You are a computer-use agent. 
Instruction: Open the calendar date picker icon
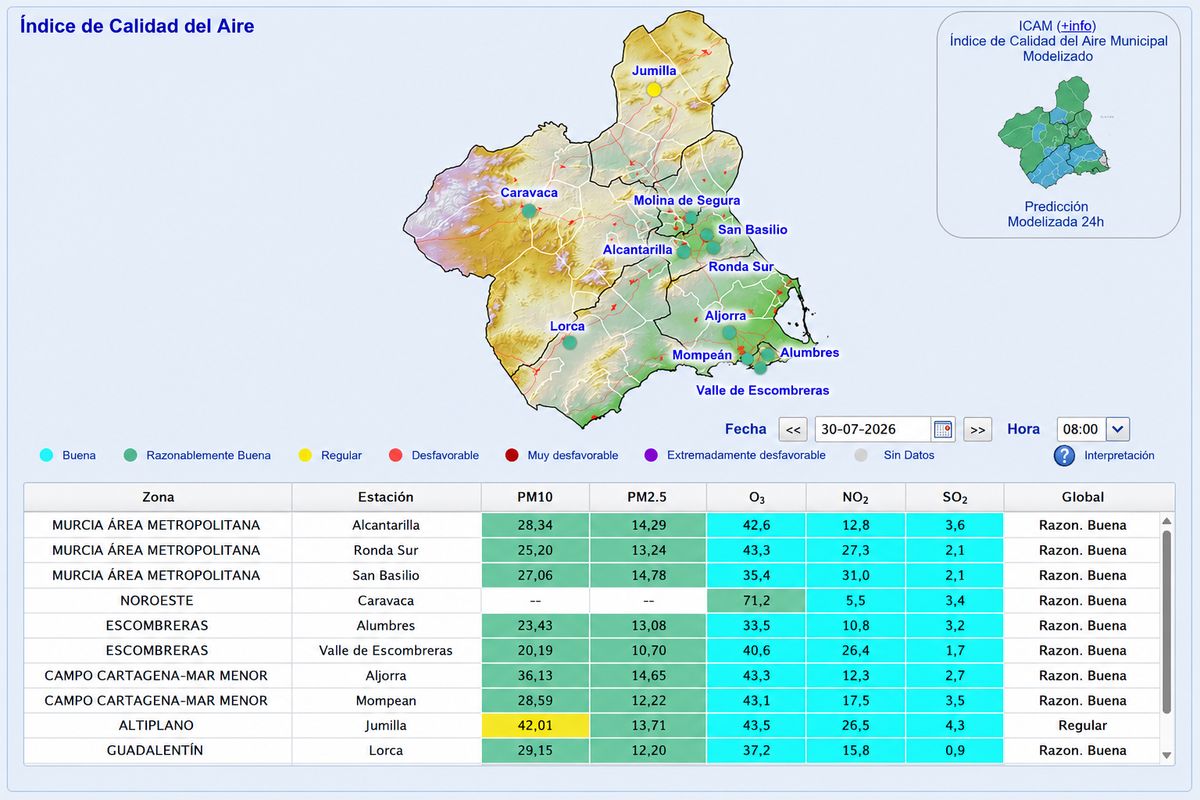[x=942, y=430]
